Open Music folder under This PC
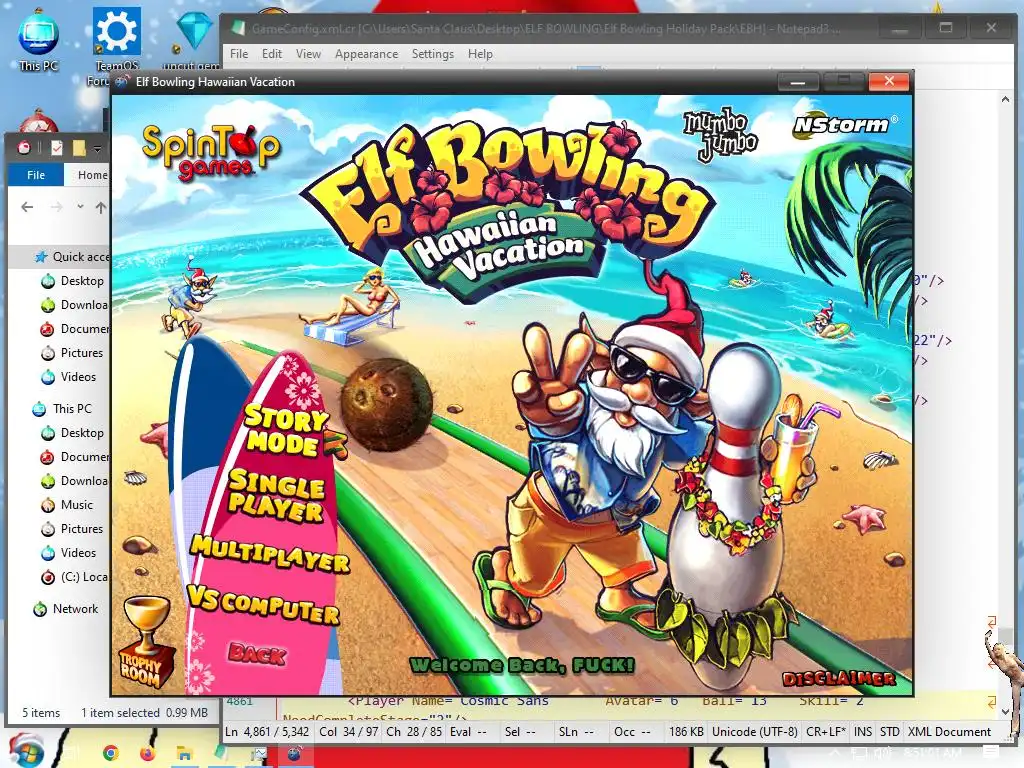 coord(67,505)
